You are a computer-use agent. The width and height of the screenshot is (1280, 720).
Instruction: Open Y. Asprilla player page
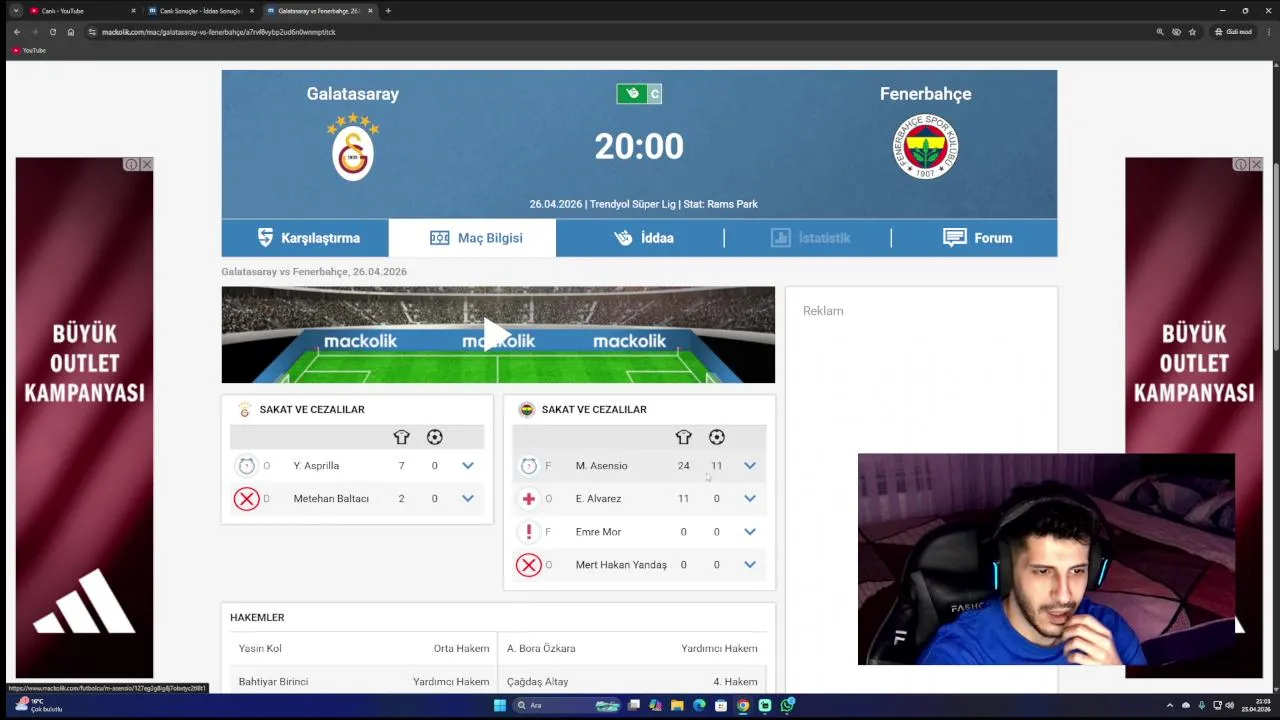point(316,466)
